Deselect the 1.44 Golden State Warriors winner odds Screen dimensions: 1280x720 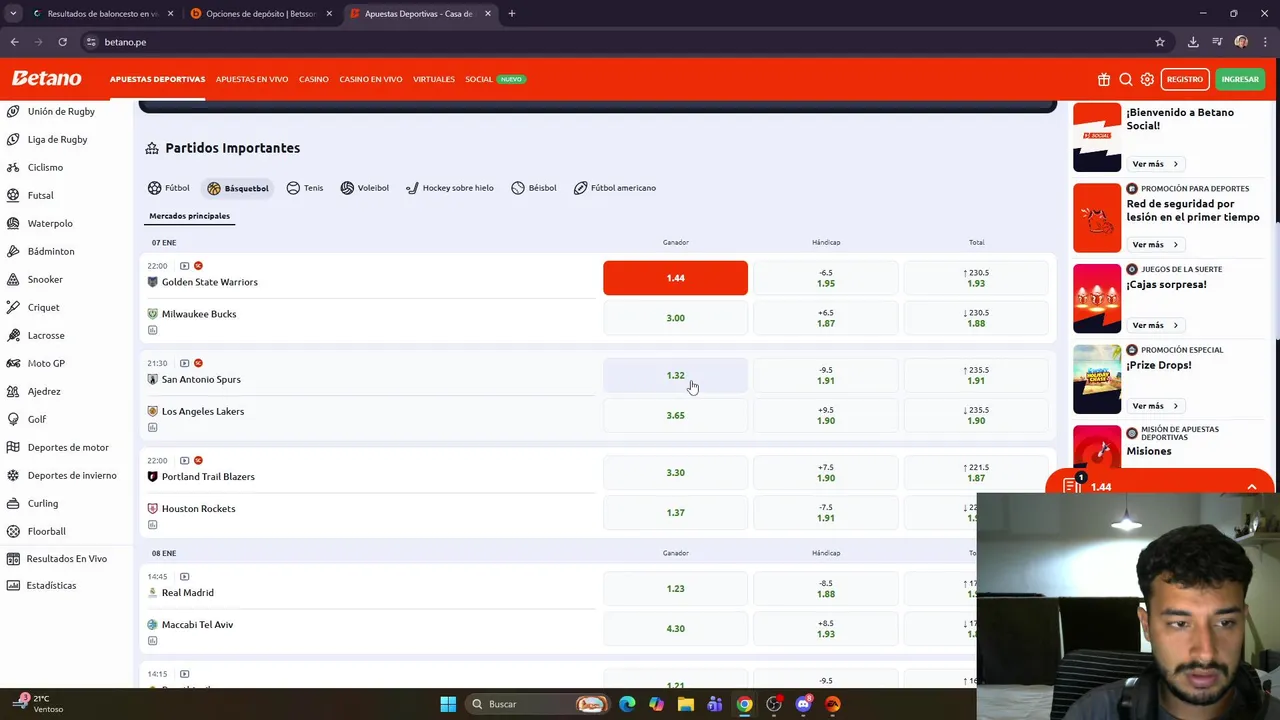click(x=675, y=278)
